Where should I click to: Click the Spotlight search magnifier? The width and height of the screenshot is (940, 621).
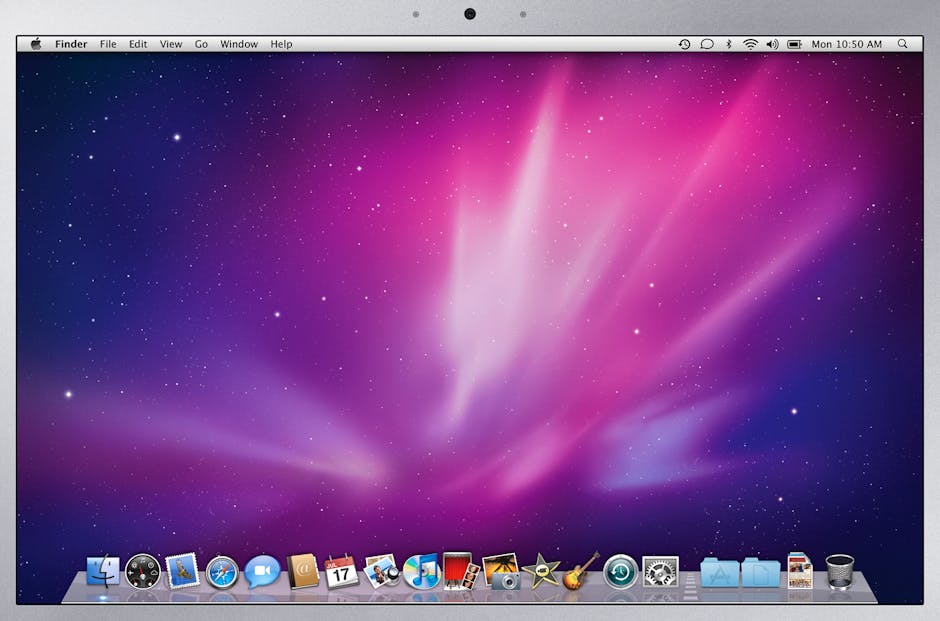click(x=903, y=44)
